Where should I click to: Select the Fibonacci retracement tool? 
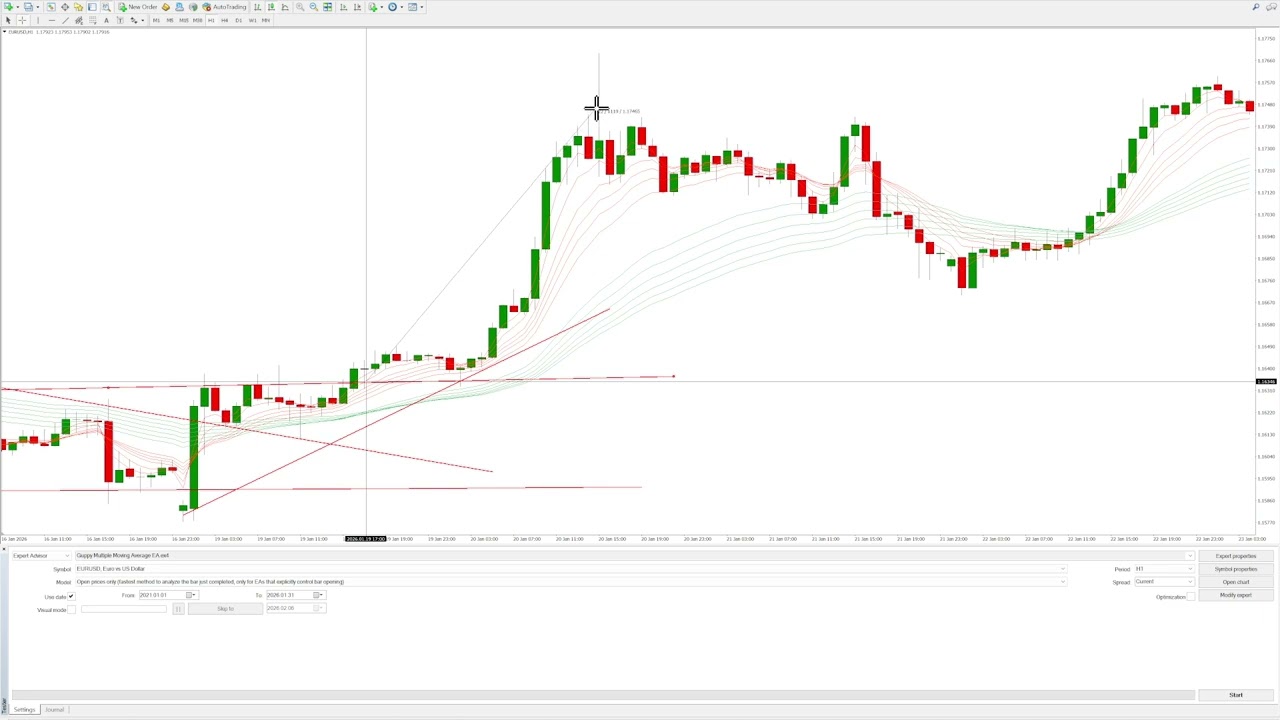[92, 20]
